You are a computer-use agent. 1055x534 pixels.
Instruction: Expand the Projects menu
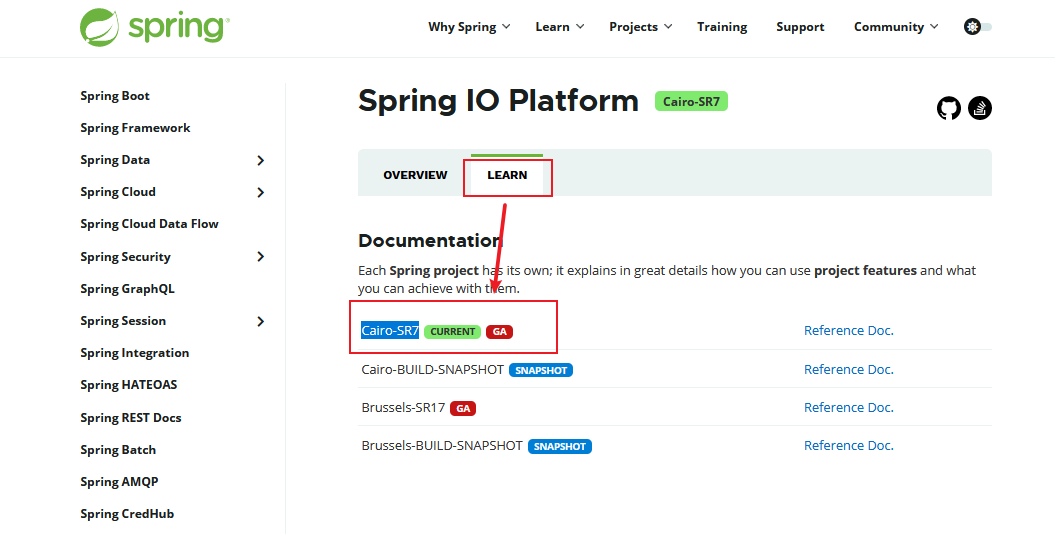click(x=641, y=27)
